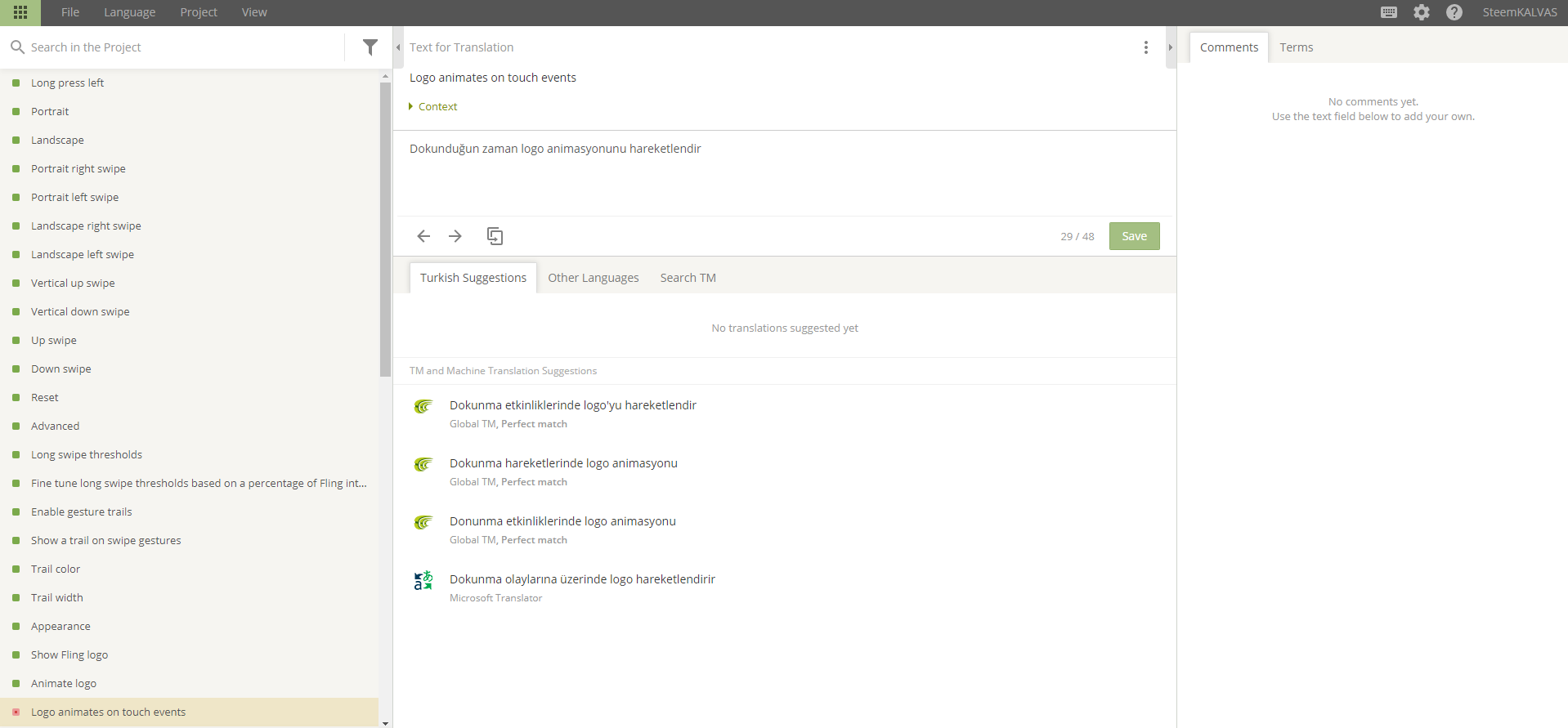
Task: Select the Turkish Suggestions tab
Action: (473, 278)
